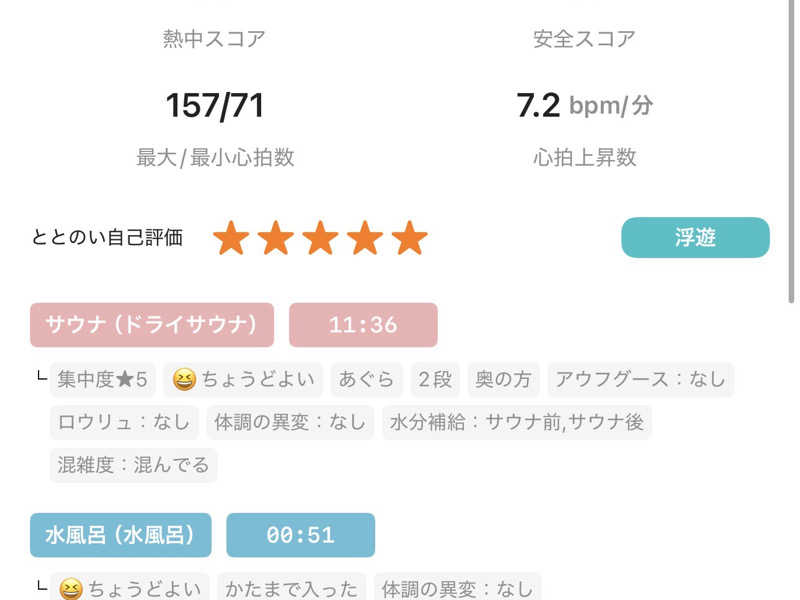Screen dimensions: 800x600
Task: Tap the かたまで入った tag
Action: point(292,589)
